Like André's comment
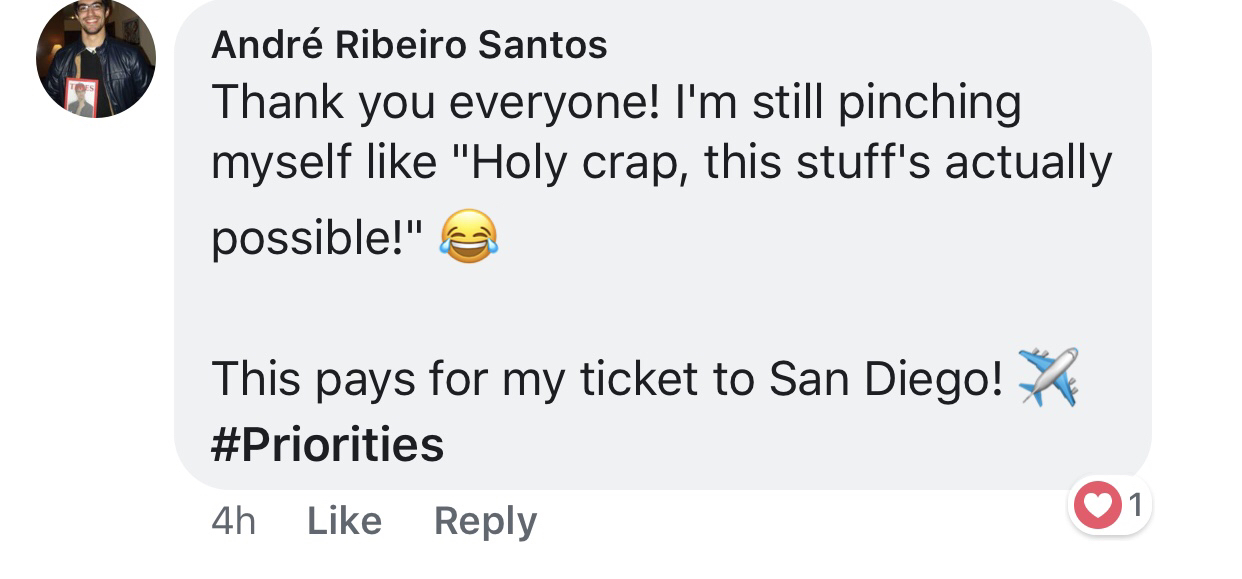The width and height of the screenshot is (1242, 579). click(x=344, y=521)
